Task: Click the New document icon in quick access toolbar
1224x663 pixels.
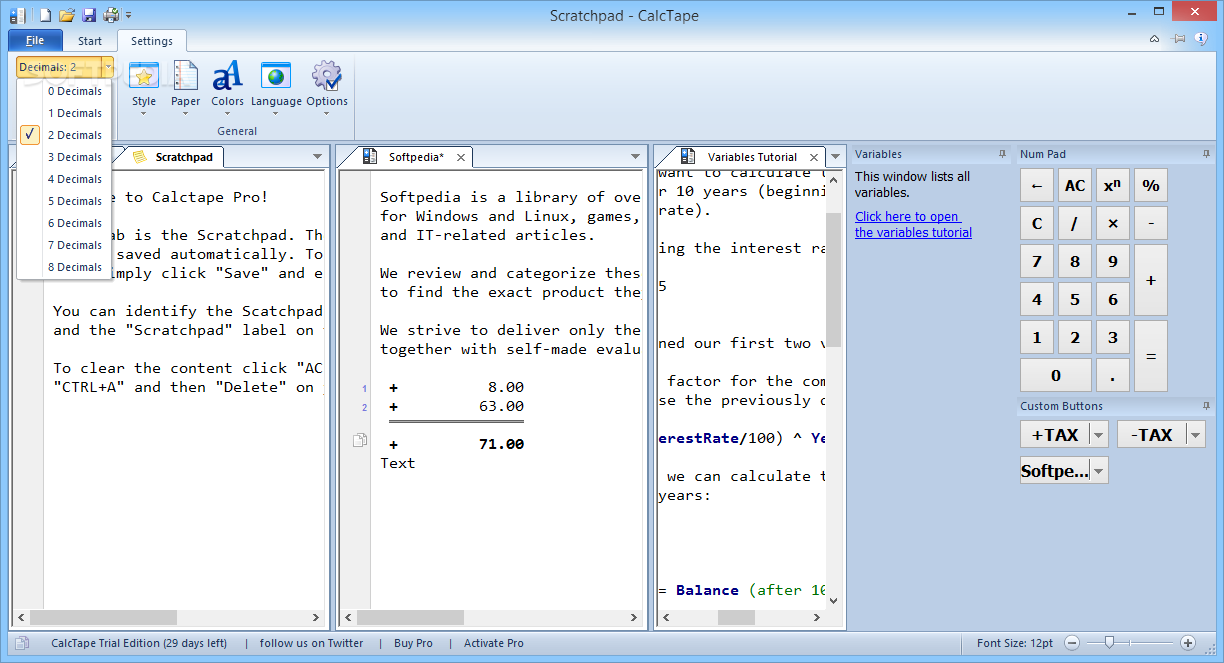Action: coord(45,15)
